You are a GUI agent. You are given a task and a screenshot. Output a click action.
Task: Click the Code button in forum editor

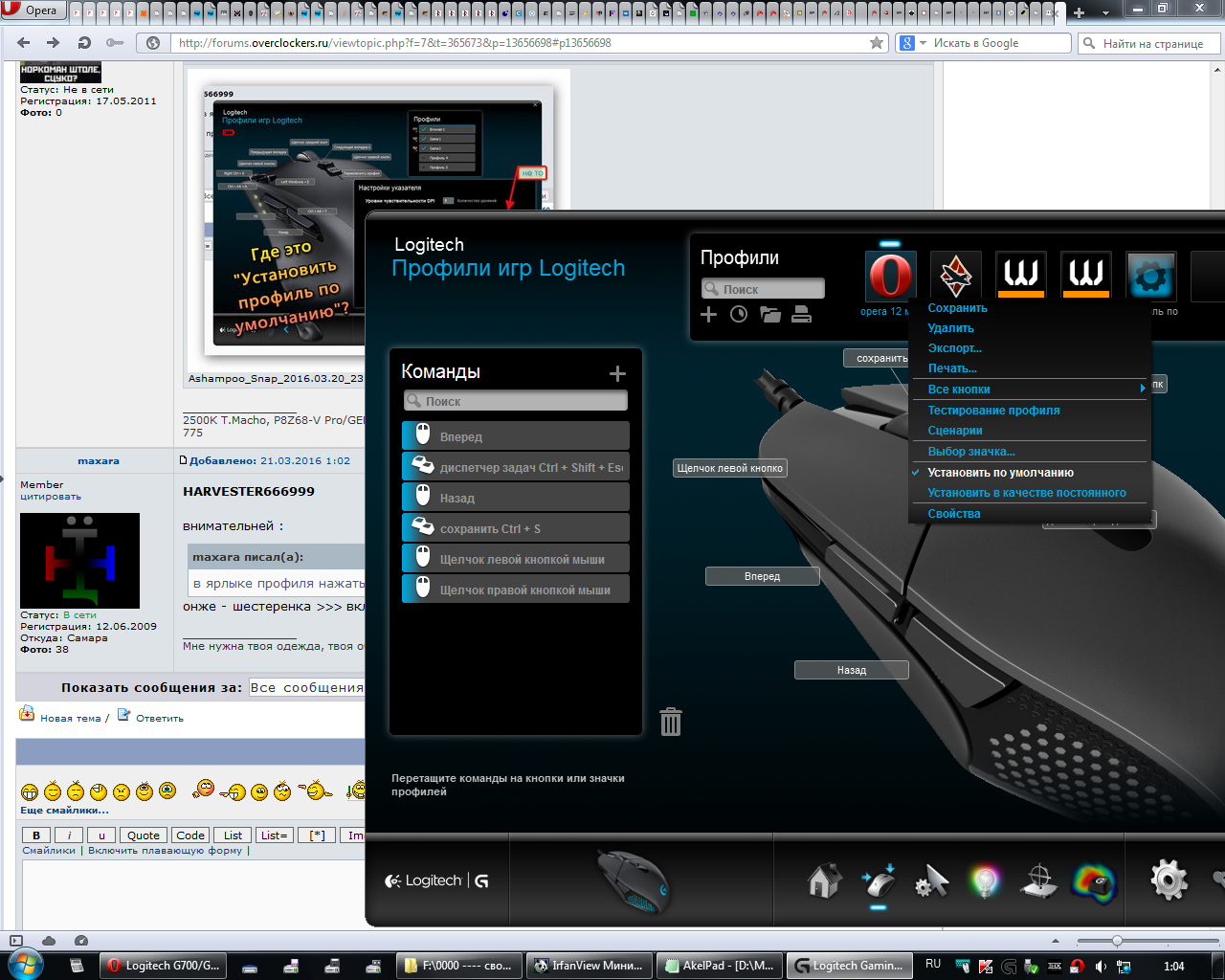(190, 835)
